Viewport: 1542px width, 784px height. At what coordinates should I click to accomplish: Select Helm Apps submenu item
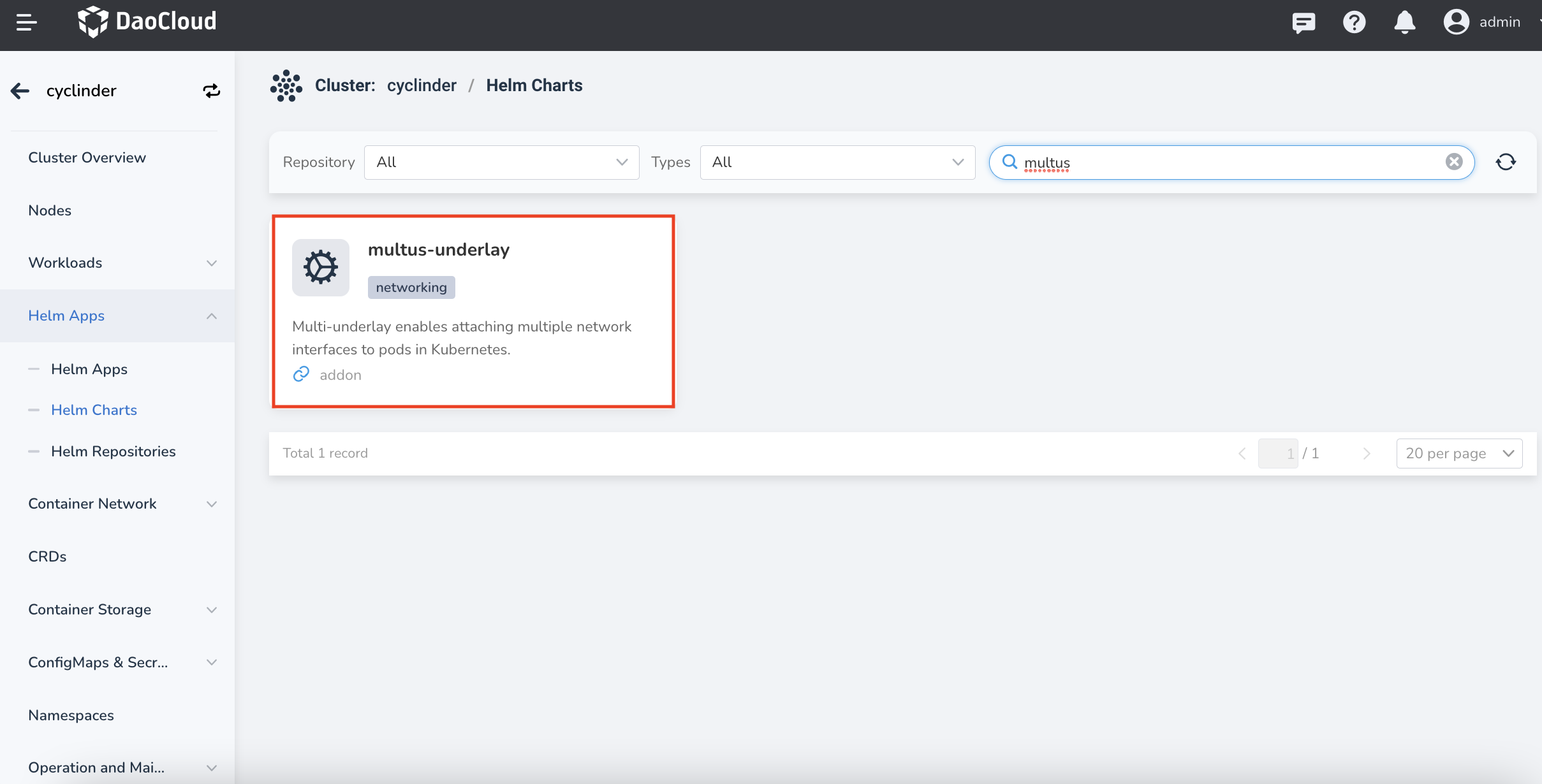click(89, 369)
